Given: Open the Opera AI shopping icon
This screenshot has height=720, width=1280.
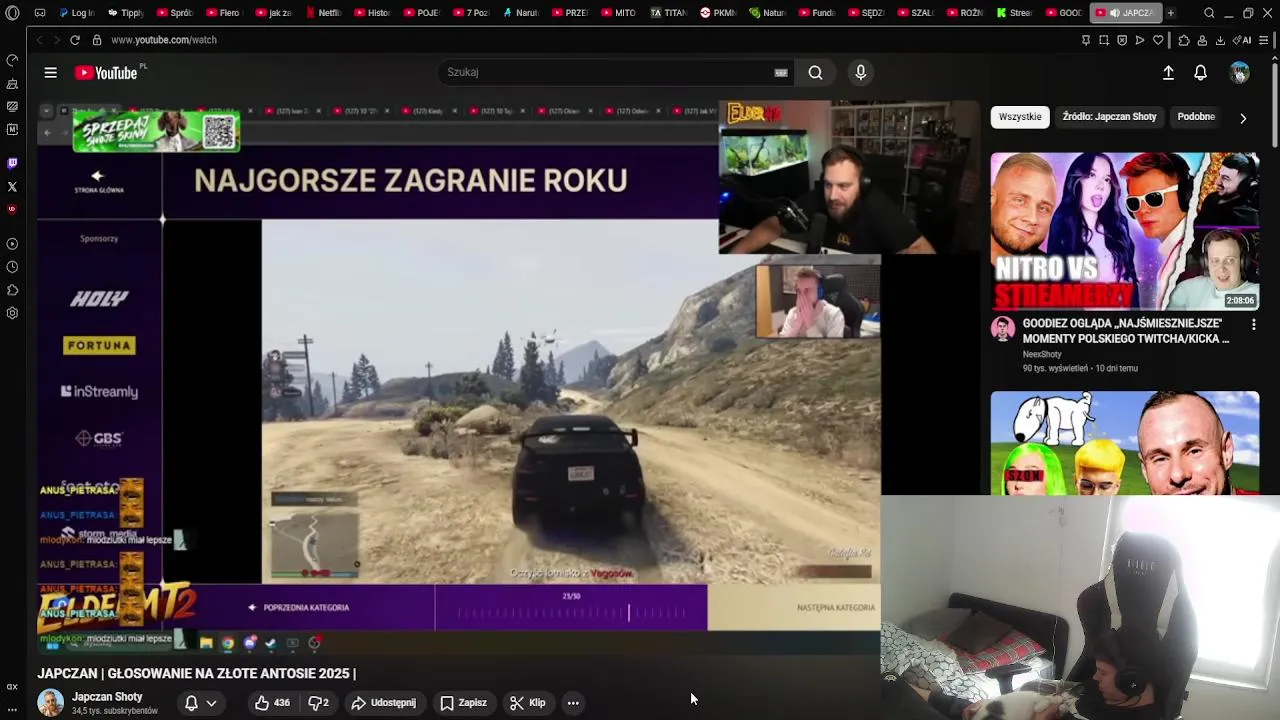Looking at the screenshot, I should [1242, 40].
